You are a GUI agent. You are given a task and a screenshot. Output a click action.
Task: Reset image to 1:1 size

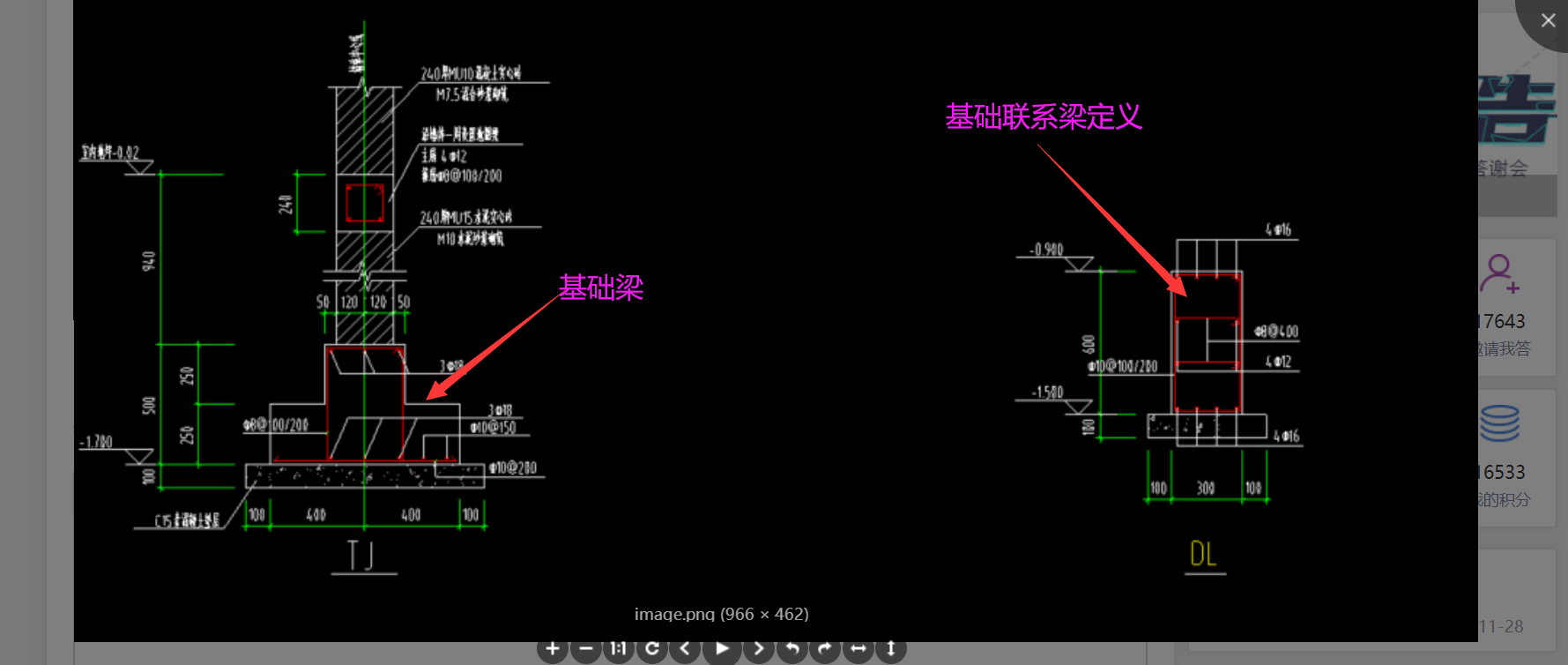pyautogui.click(x=619, y=649)
